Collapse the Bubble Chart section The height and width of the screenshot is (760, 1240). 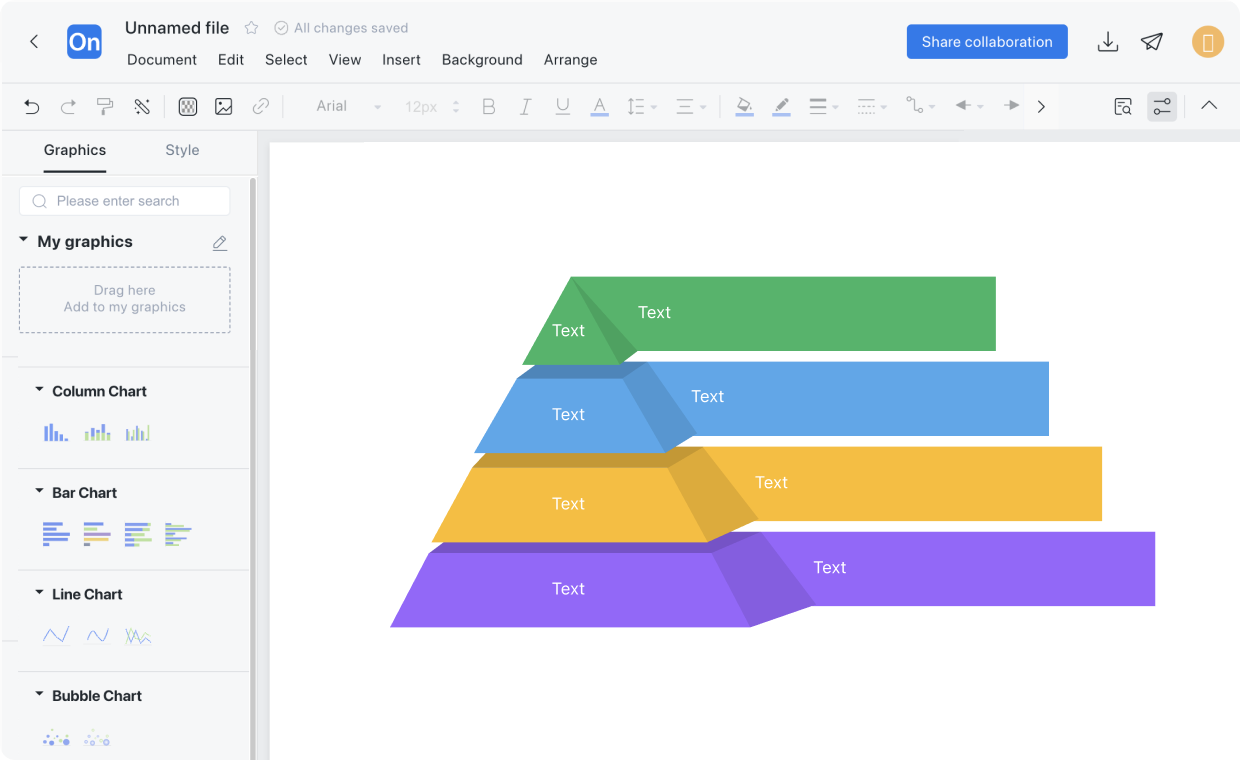click(x=39, y=695)
